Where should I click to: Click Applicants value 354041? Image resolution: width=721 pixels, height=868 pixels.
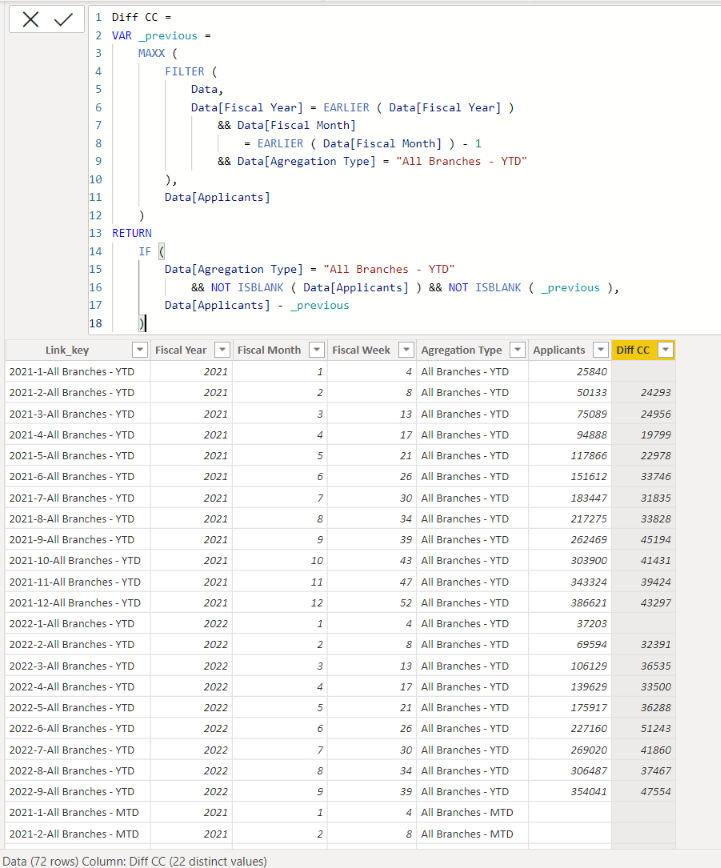click(589, 792)
